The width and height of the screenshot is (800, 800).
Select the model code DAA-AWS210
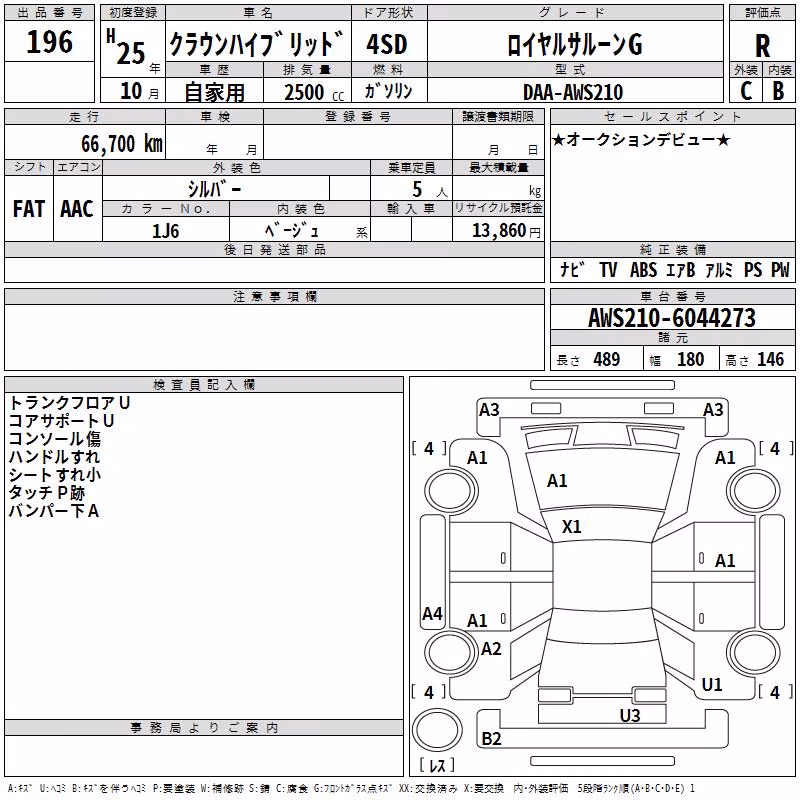573,92
